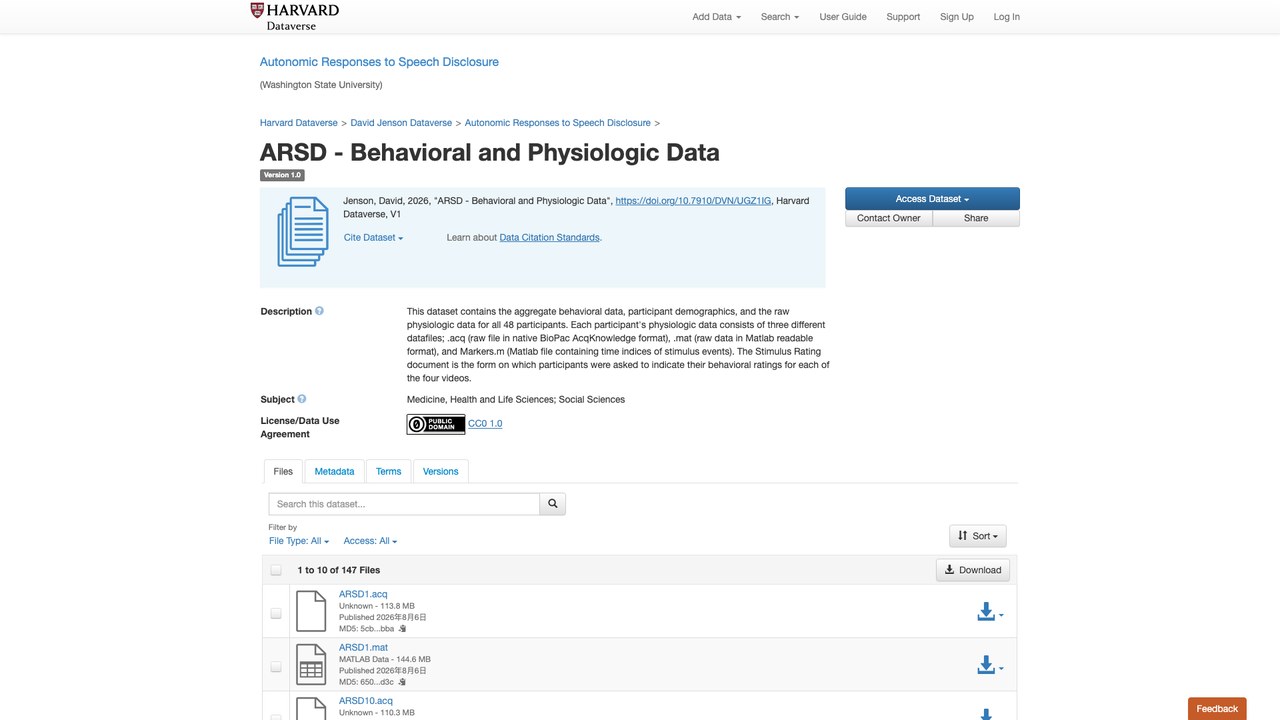Check the box for ARSD1.mat

coord(276,667)
